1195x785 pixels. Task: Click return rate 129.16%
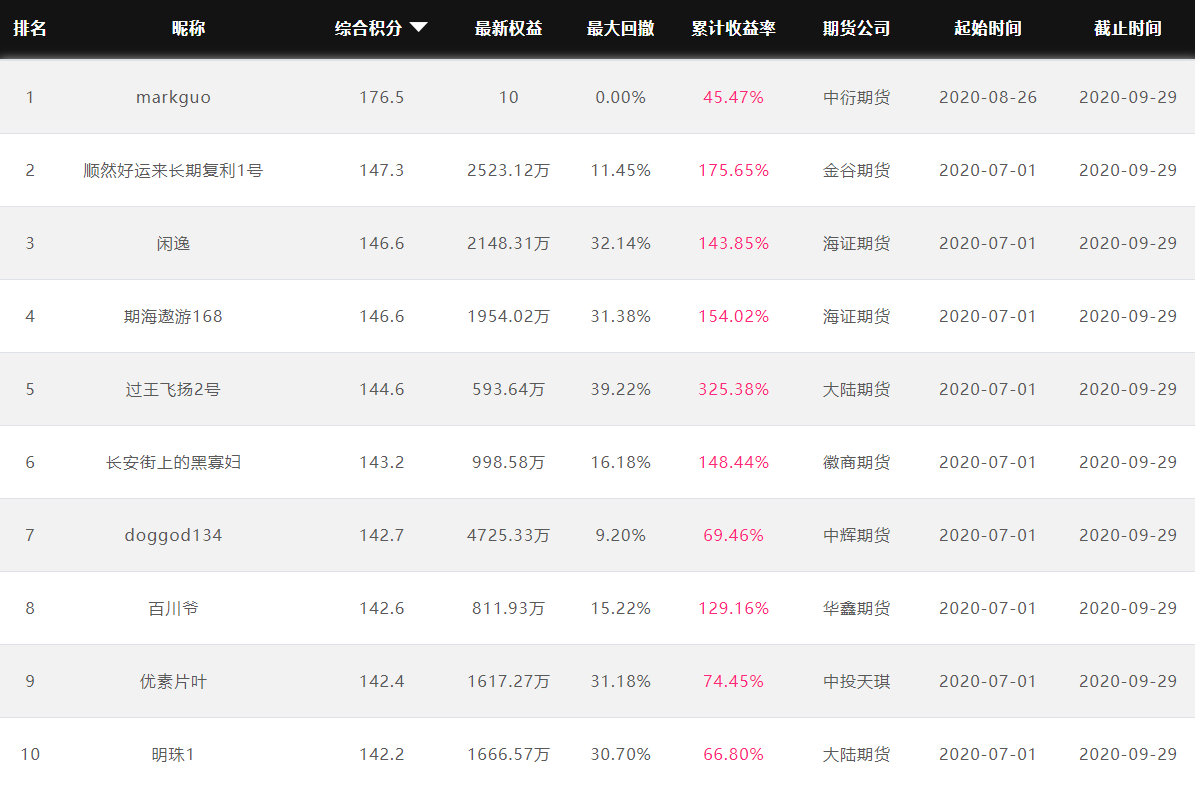click(x=733, y=608)
